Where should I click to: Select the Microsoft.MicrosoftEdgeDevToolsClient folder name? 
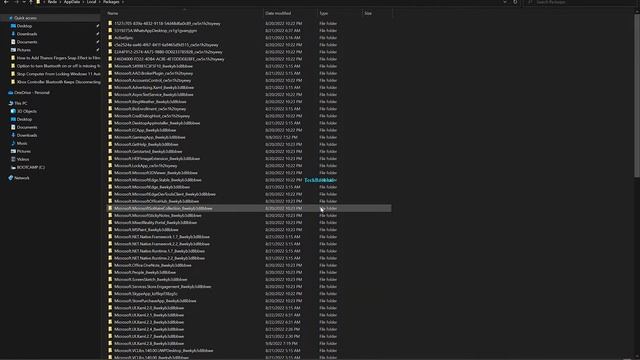pyautogui.click(x=164, y=194)
